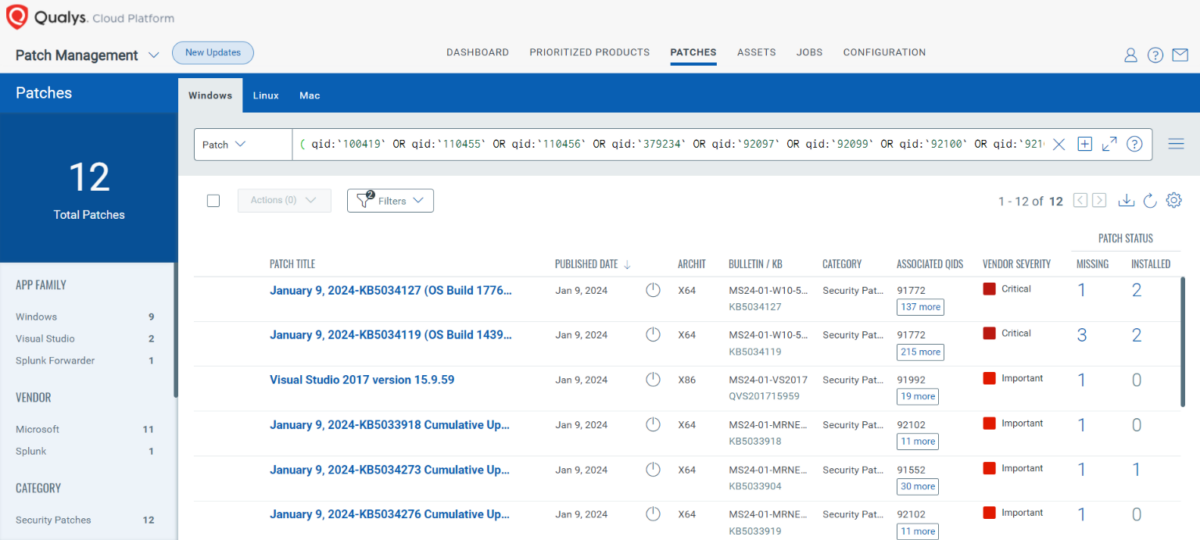Viewport: 1200px width, 540px height.
Task: Toggle the select all patches checkbox
Action: click(213, 201)
